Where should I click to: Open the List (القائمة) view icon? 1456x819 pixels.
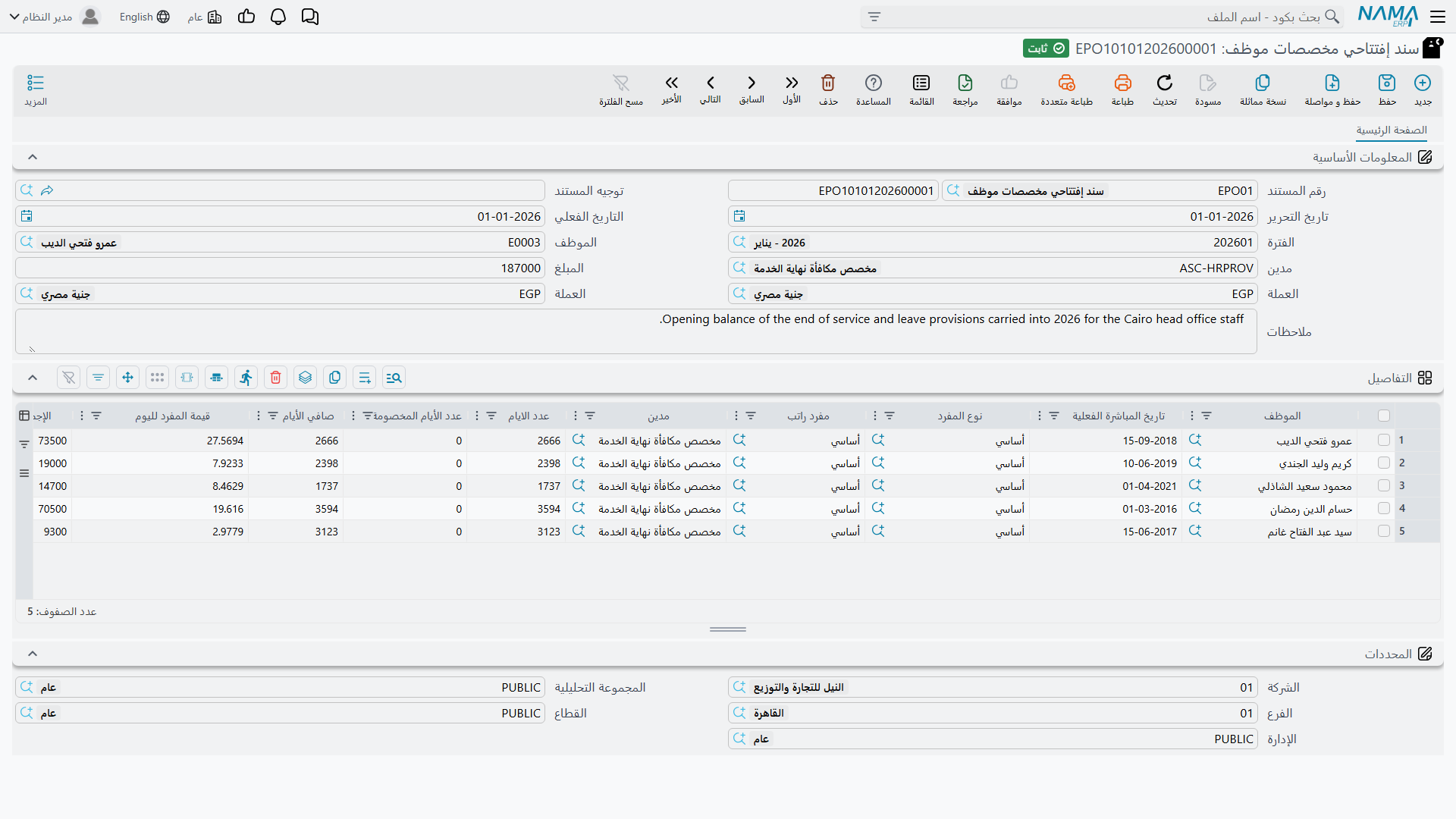(x=921, y=89)
